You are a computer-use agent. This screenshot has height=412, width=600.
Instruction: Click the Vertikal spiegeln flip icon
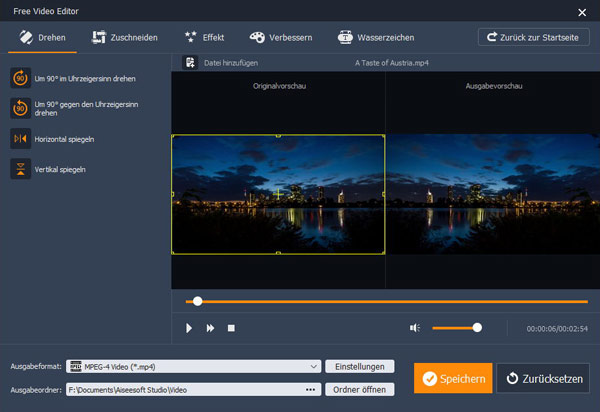click(20, 169)
